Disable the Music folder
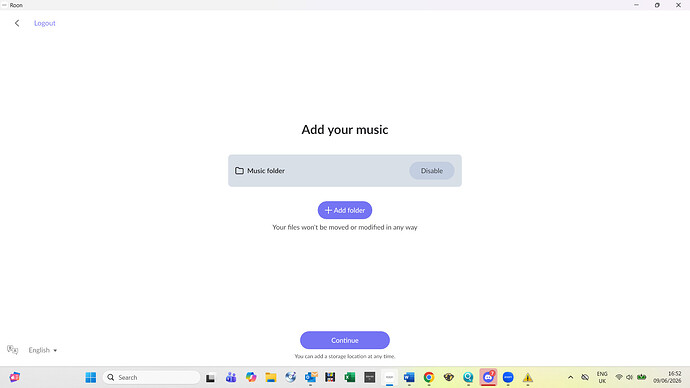690x388 pixels. pos(431,171)
